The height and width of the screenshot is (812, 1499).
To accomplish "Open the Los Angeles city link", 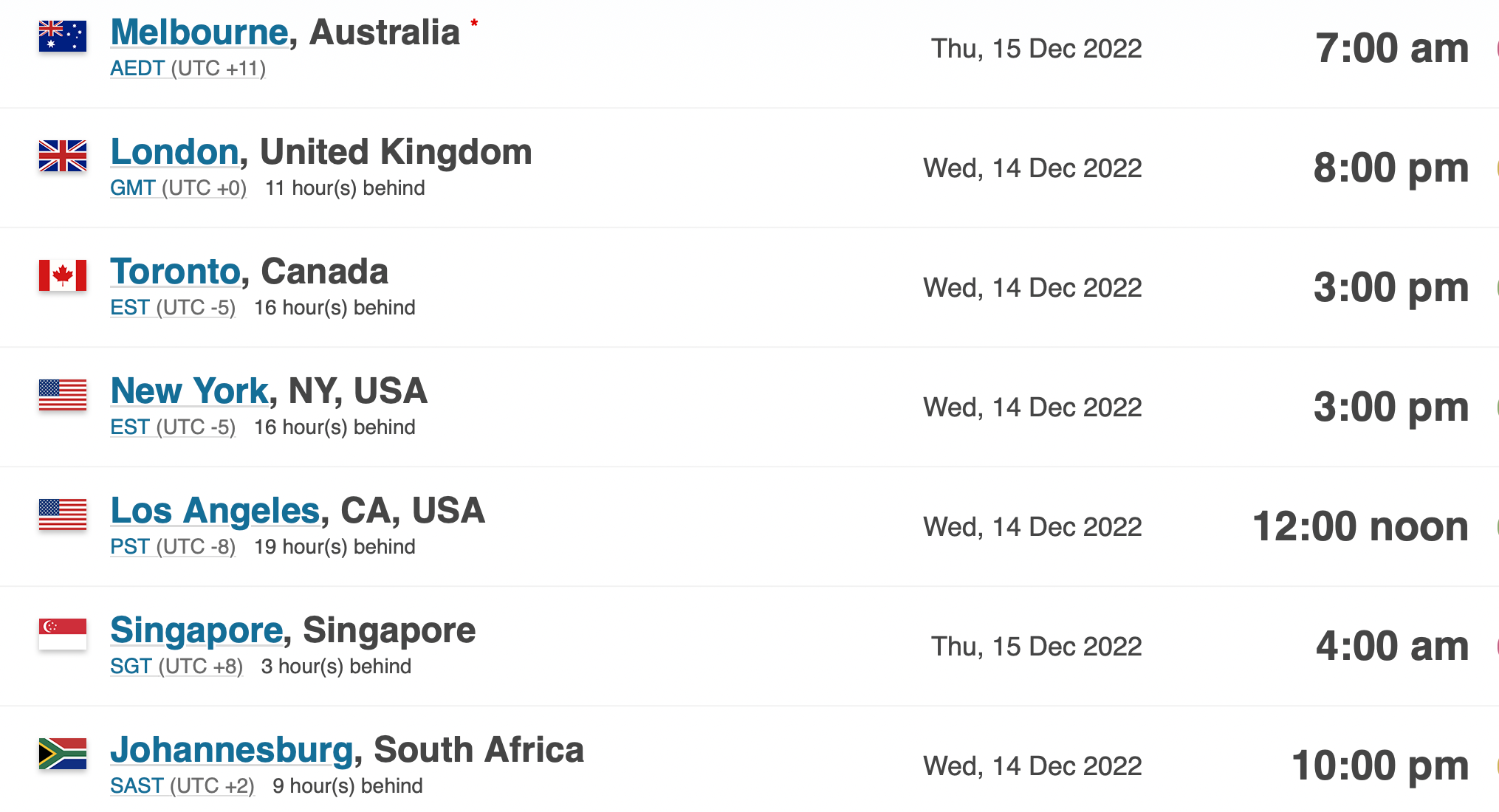I will 215,510.
